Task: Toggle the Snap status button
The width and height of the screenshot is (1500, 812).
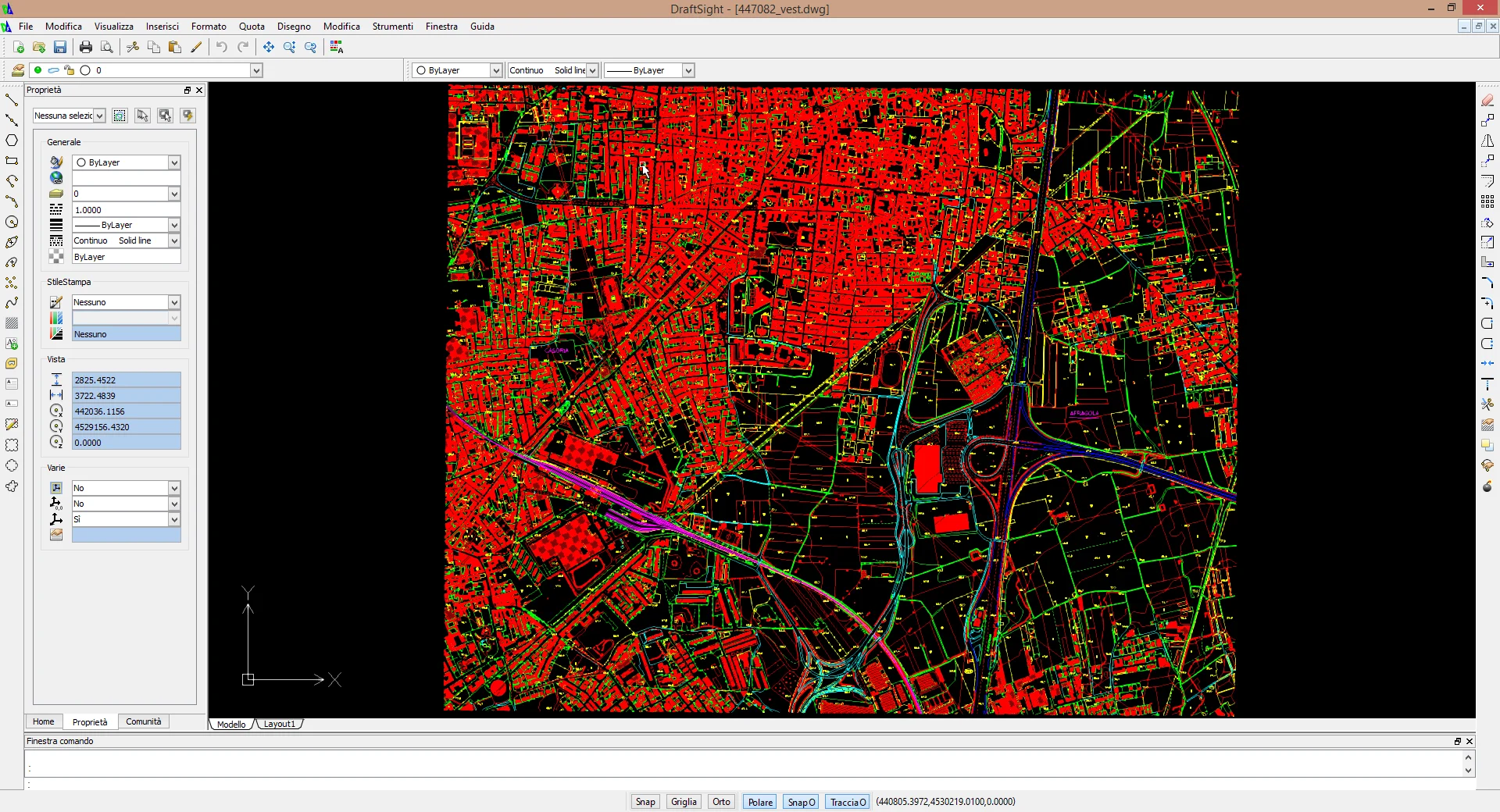Action: tap(645, 802)
